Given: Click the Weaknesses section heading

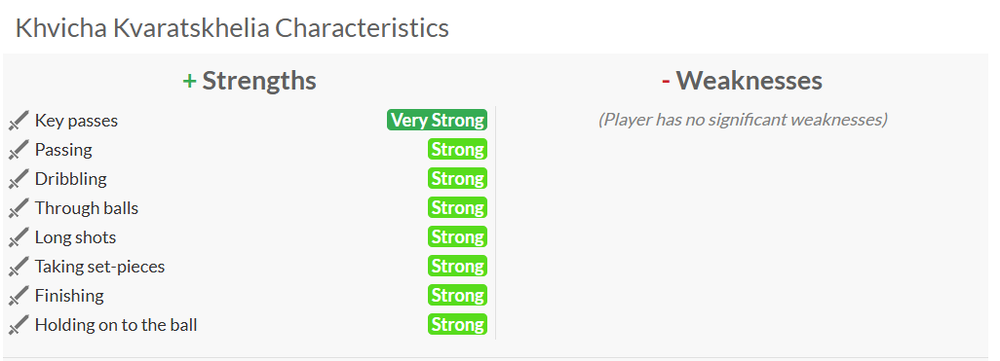Looking at the screenshot, I should click(x=742, y=80).
